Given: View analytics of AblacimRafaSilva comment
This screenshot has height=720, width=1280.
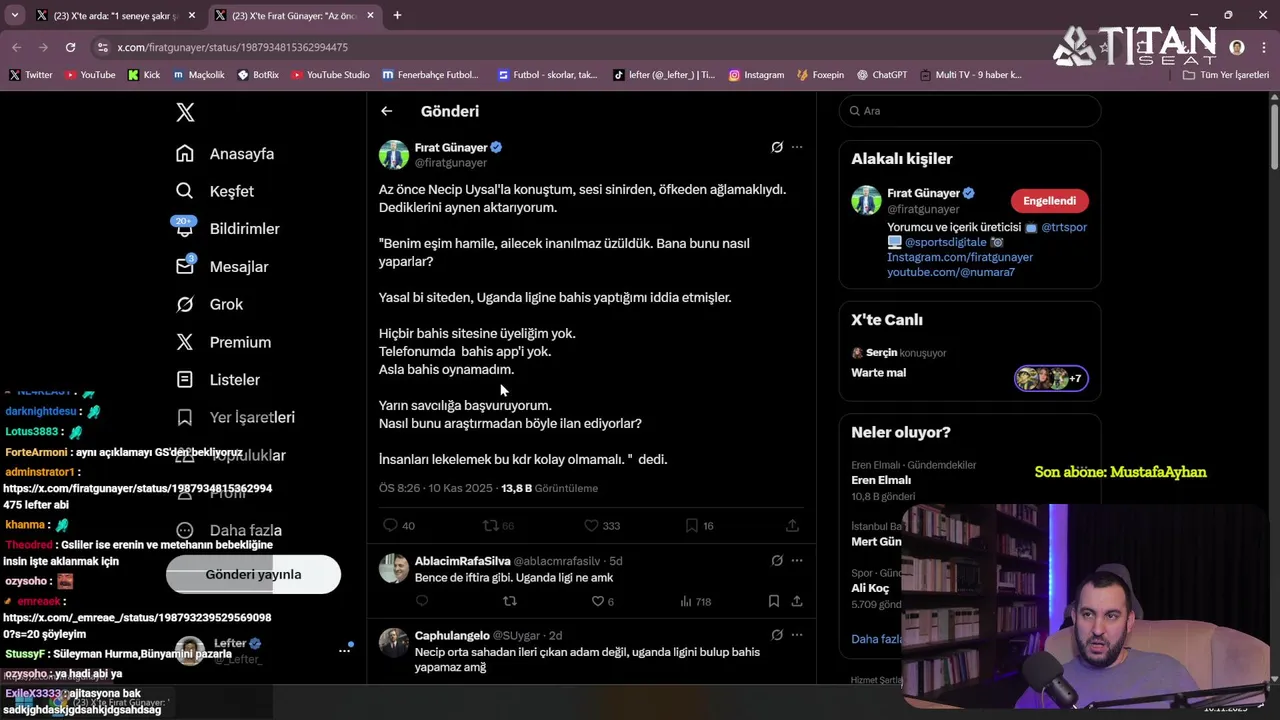Looking at the screenshot, I should (695, 601).
